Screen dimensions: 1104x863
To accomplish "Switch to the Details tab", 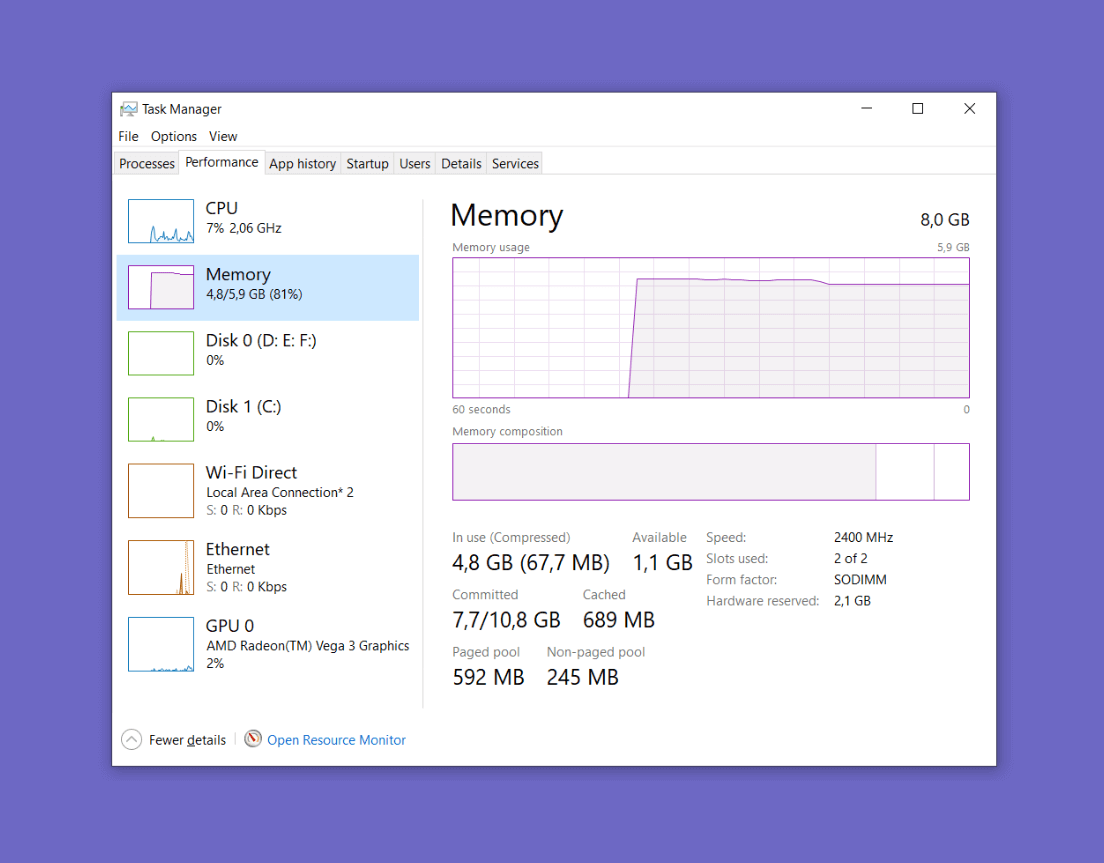I will tap(461, 163).
